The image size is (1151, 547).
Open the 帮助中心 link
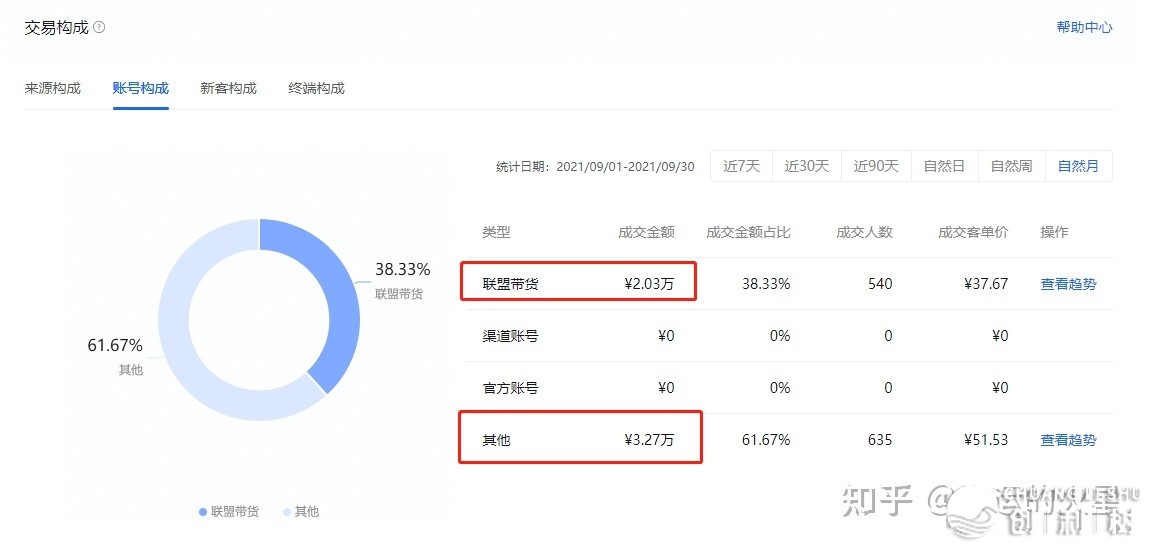(1084, 28)
